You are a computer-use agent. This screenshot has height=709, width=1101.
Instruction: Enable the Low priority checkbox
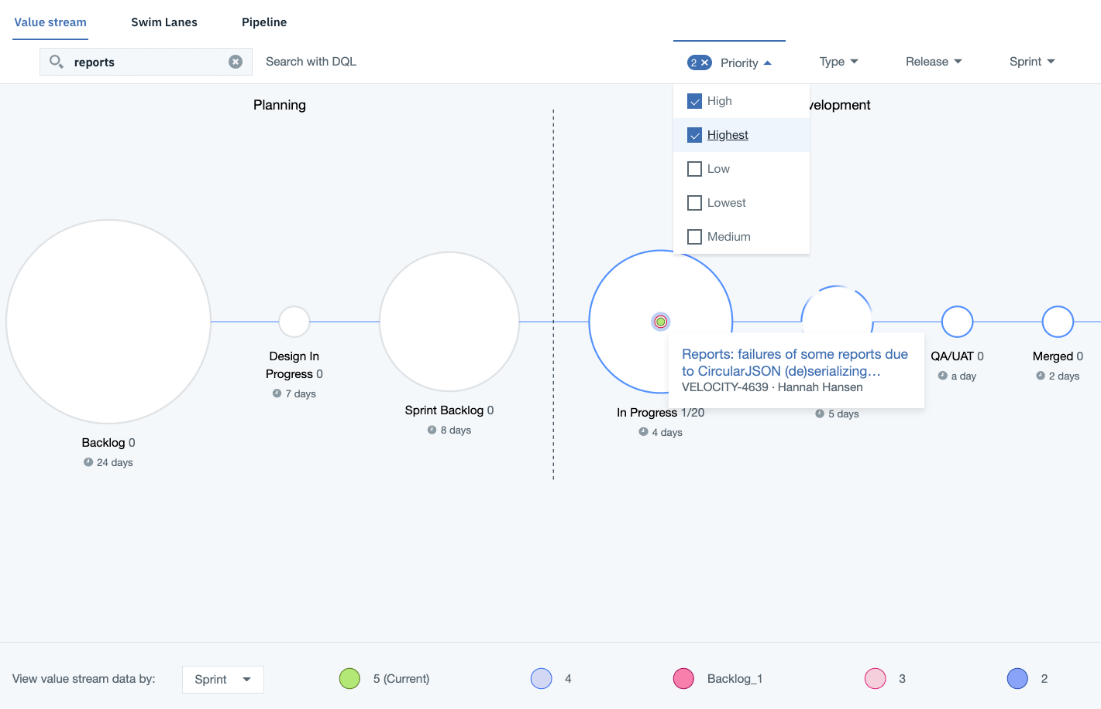(694, 168)
